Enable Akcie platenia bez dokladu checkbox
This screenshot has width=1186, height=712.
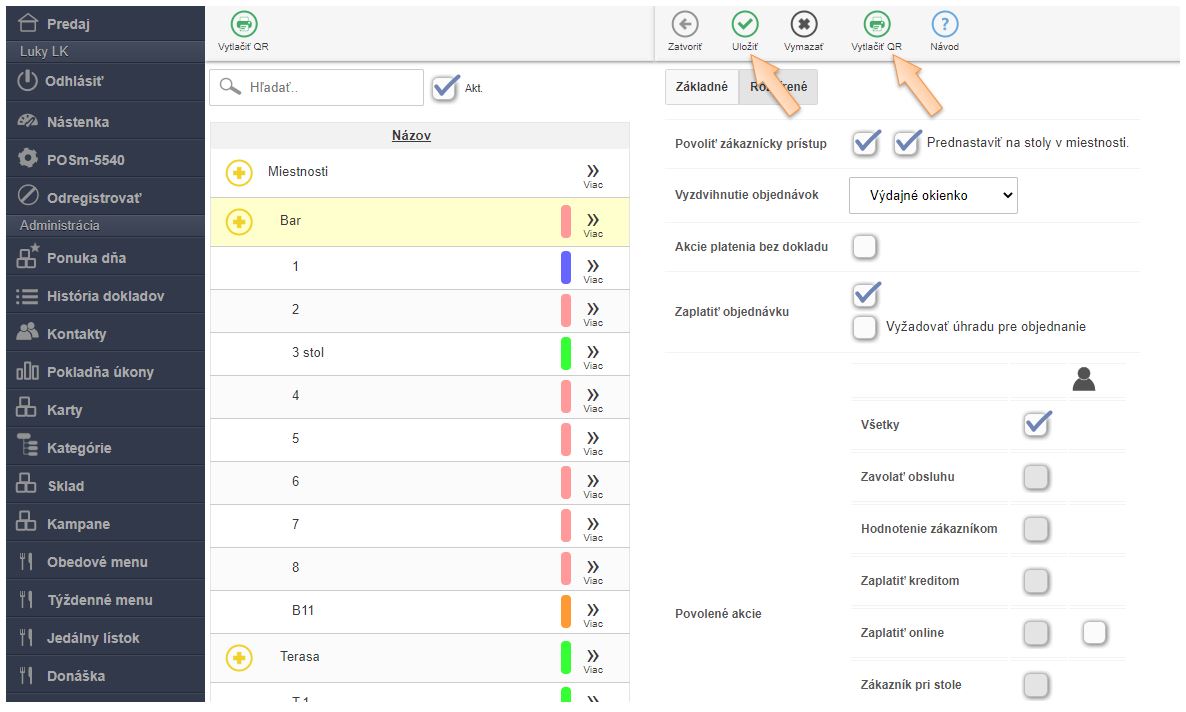click(x=865, y=246)
